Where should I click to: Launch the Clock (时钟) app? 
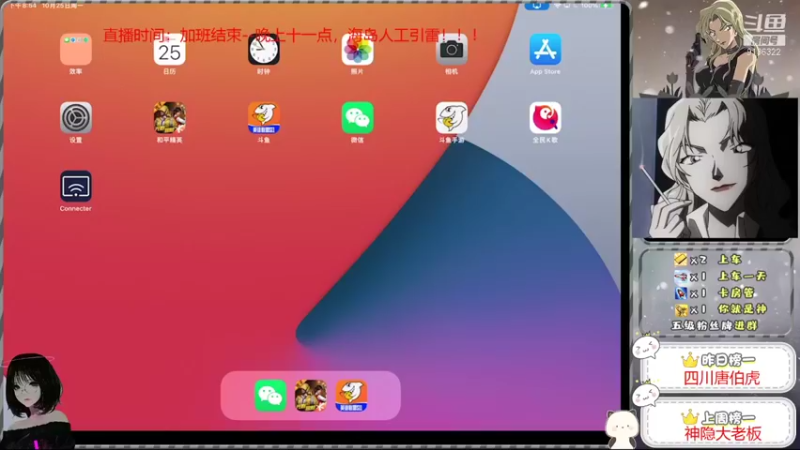click(x=264, y=49)
